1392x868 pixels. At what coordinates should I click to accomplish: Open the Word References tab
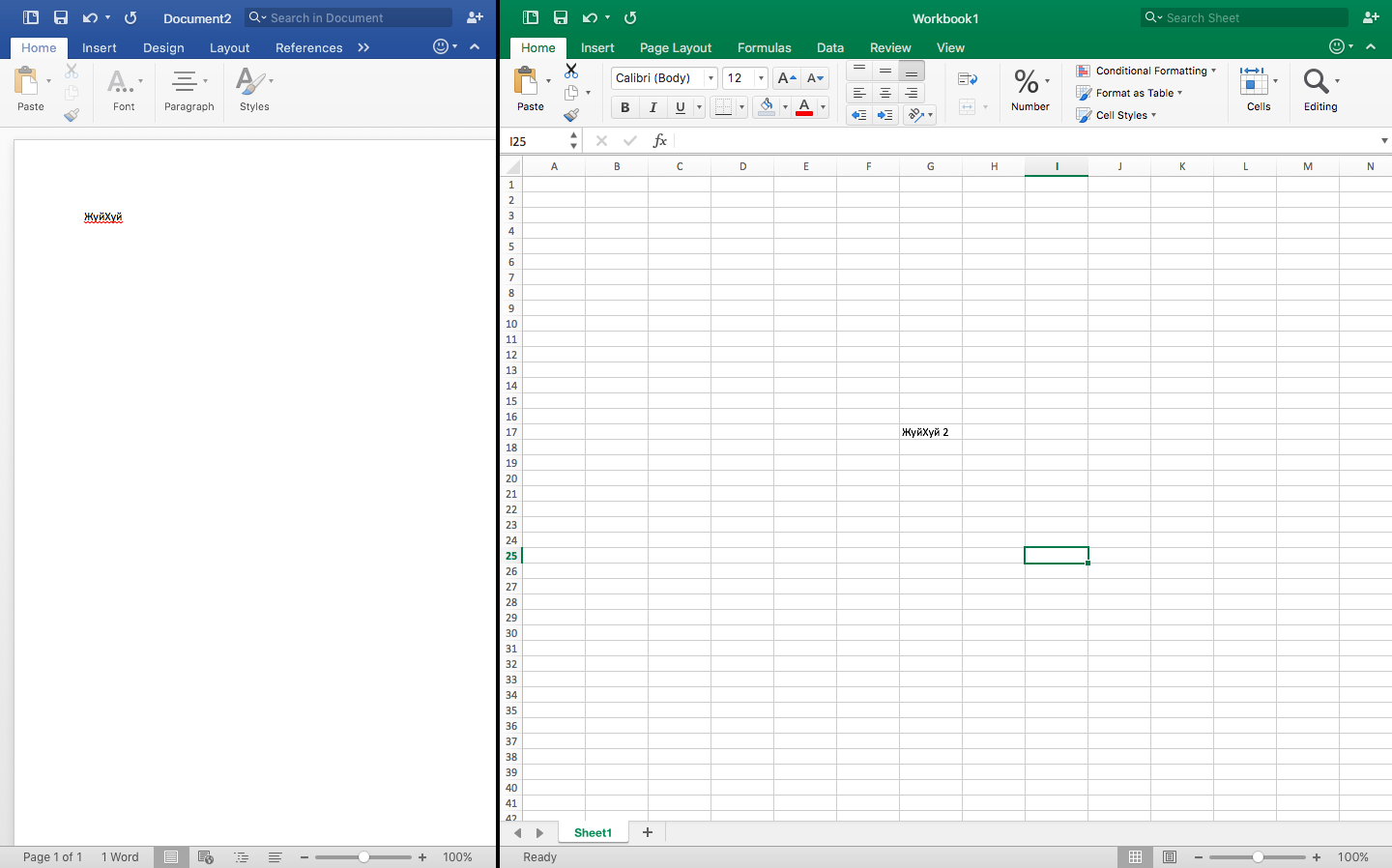coord(308,47)
